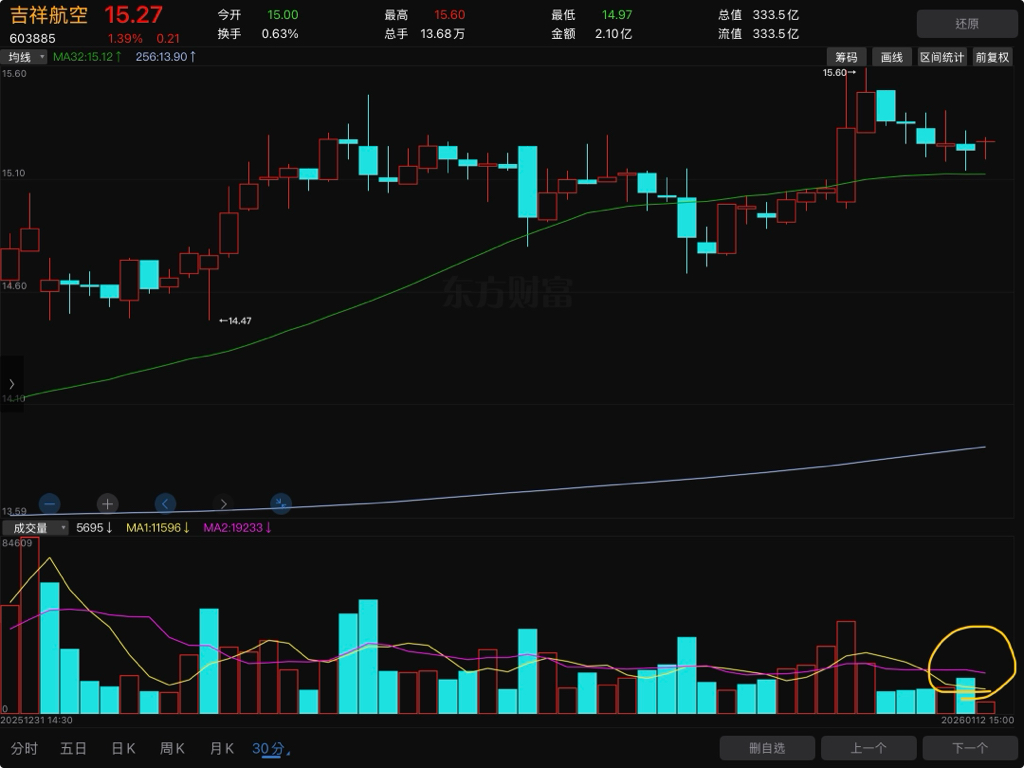The height and width of the screenshot is (768, 1024).
Task: Click the 最低 14.97 value
Action: click(x=616, y=15)
